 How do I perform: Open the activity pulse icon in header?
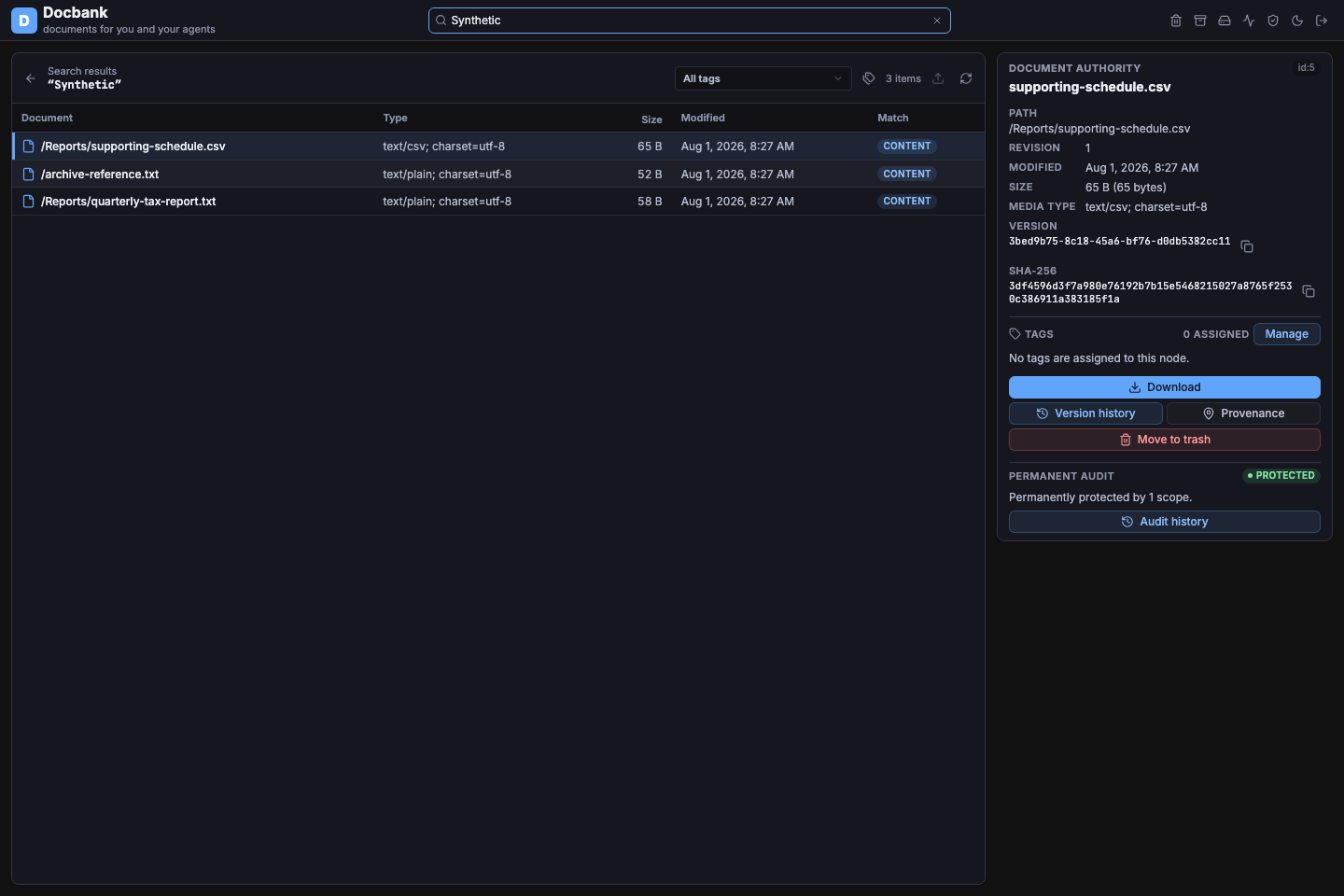(x=1249, y=21)
